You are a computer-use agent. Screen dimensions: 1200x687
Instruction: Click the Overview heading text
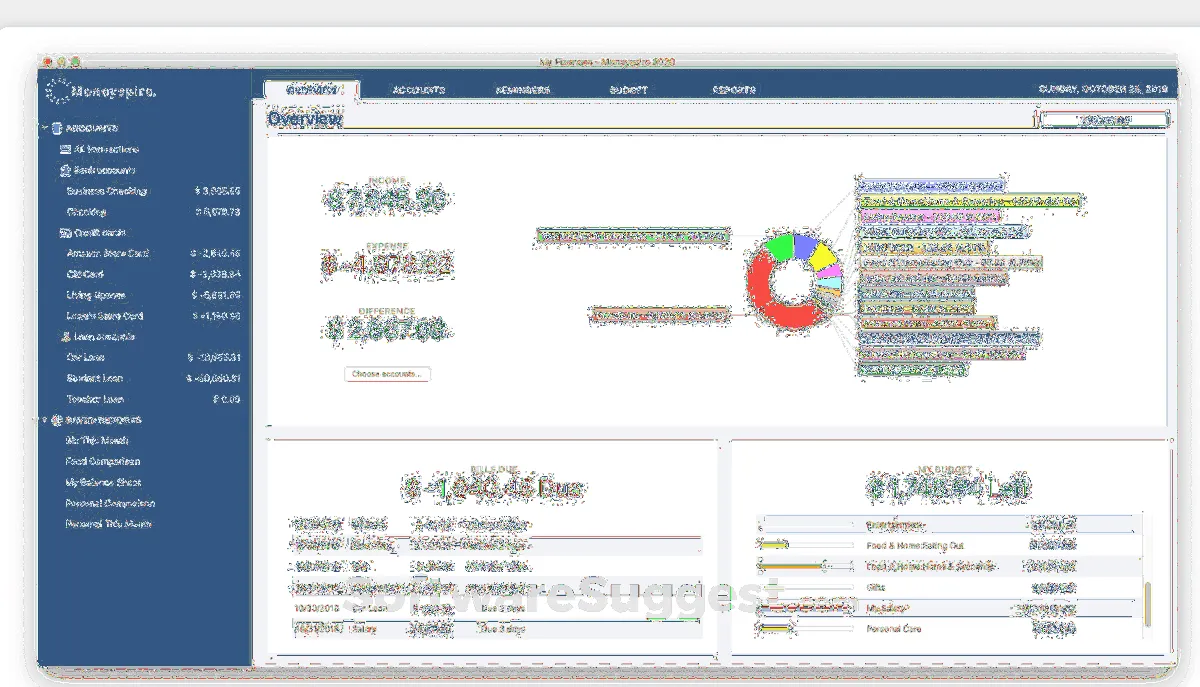pos(305,119)
